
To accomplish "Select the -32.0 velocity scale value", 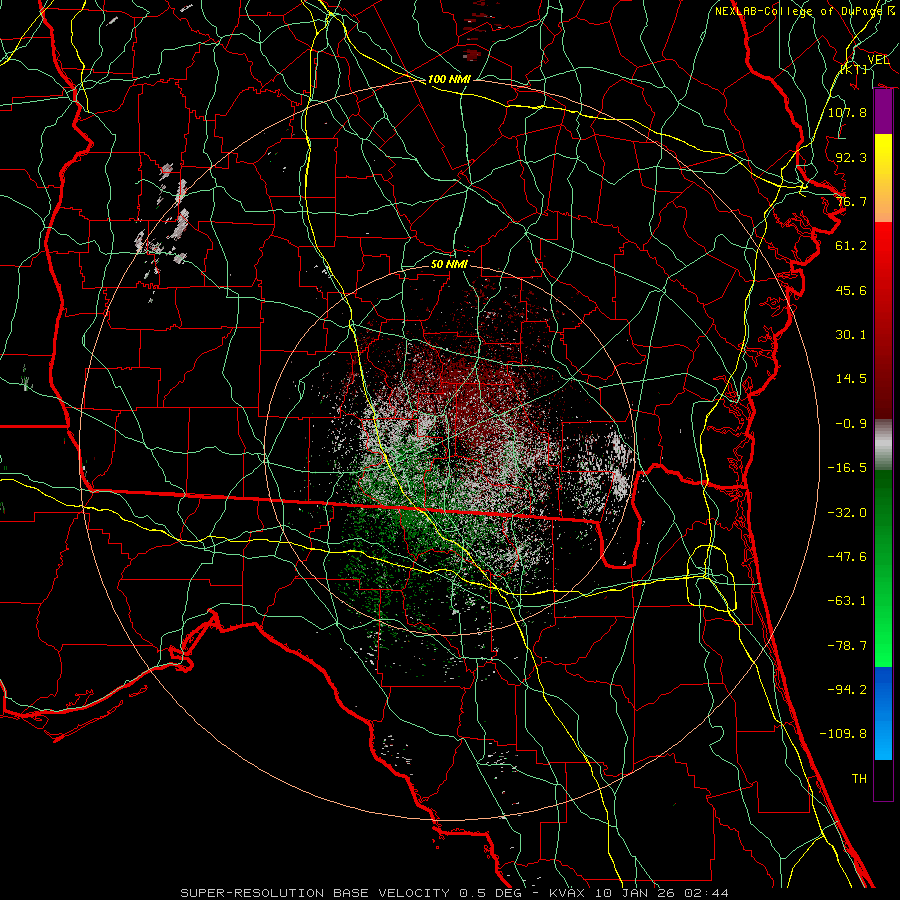I will click(x=847, y=513).
